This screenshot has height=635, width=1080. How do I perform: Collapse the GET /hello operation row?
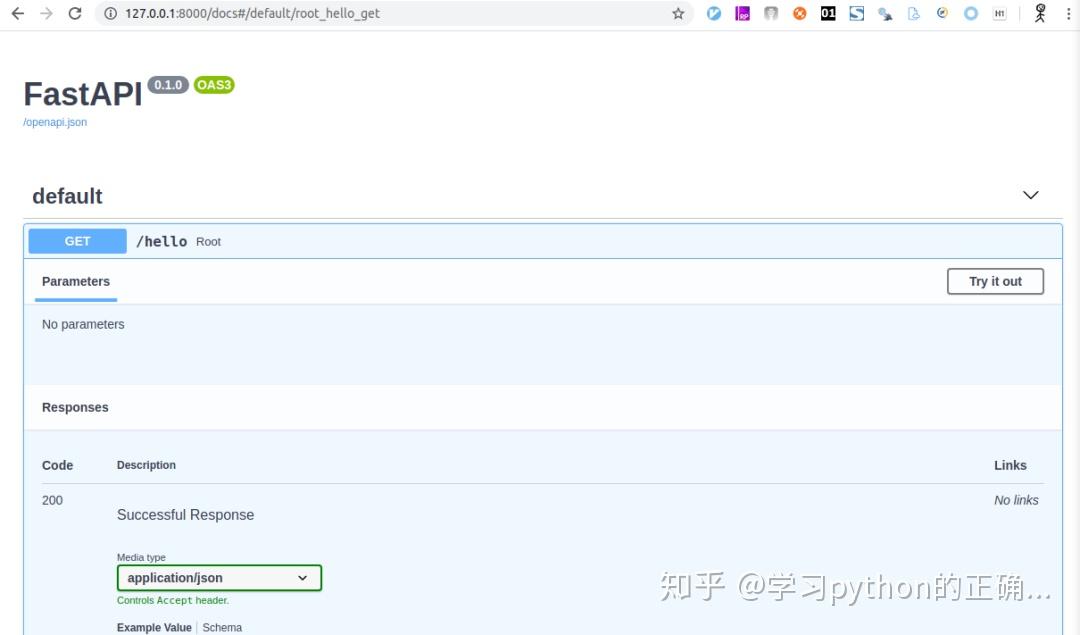(x=543, y=241)
